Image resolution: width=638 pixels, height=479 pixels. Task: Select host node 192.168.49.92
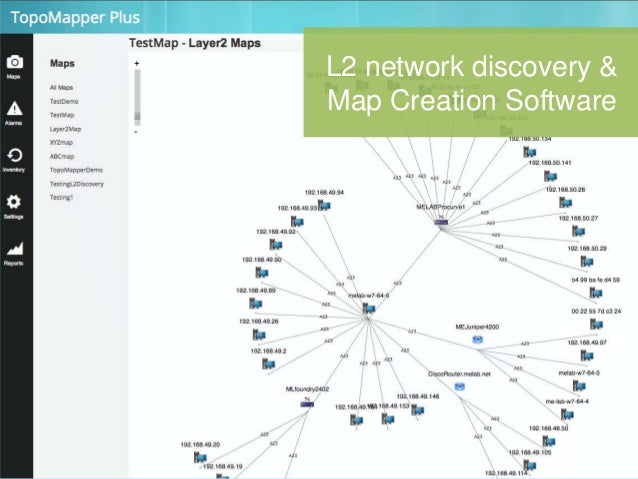[x=276, y=245]
